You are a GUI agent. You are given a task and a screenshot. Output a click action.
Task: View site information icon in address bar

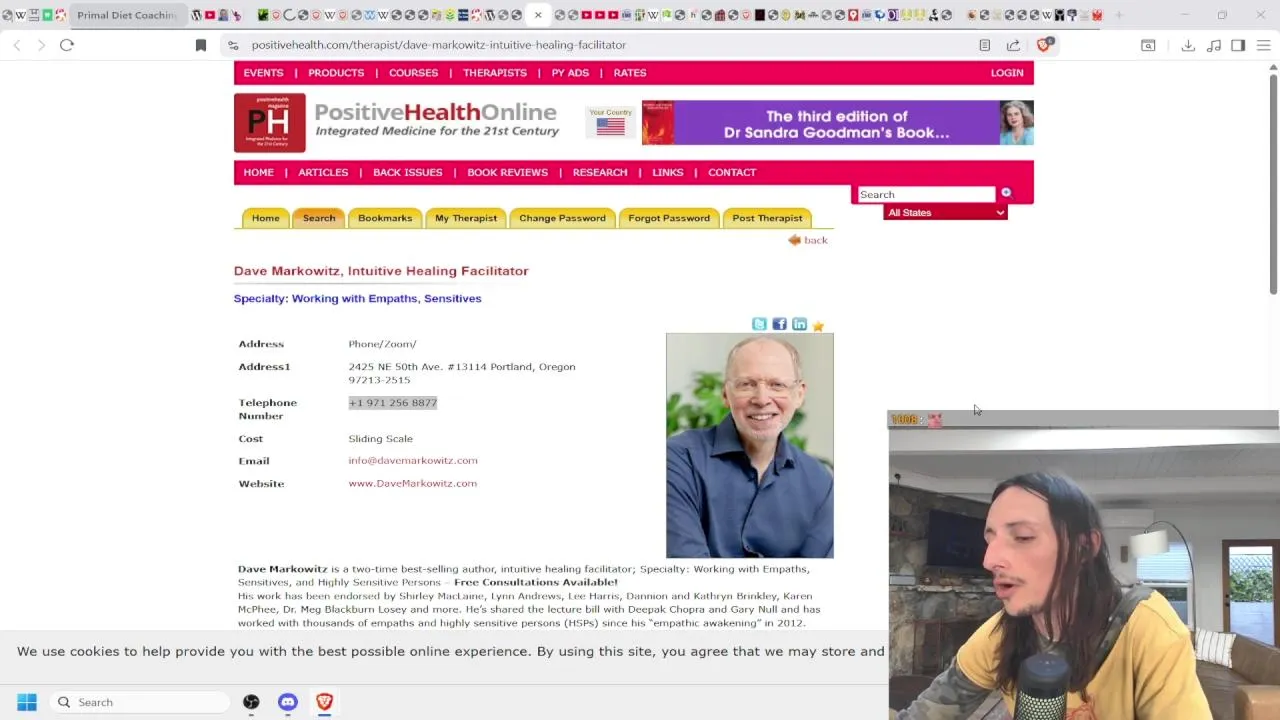(x=233, y=45)
